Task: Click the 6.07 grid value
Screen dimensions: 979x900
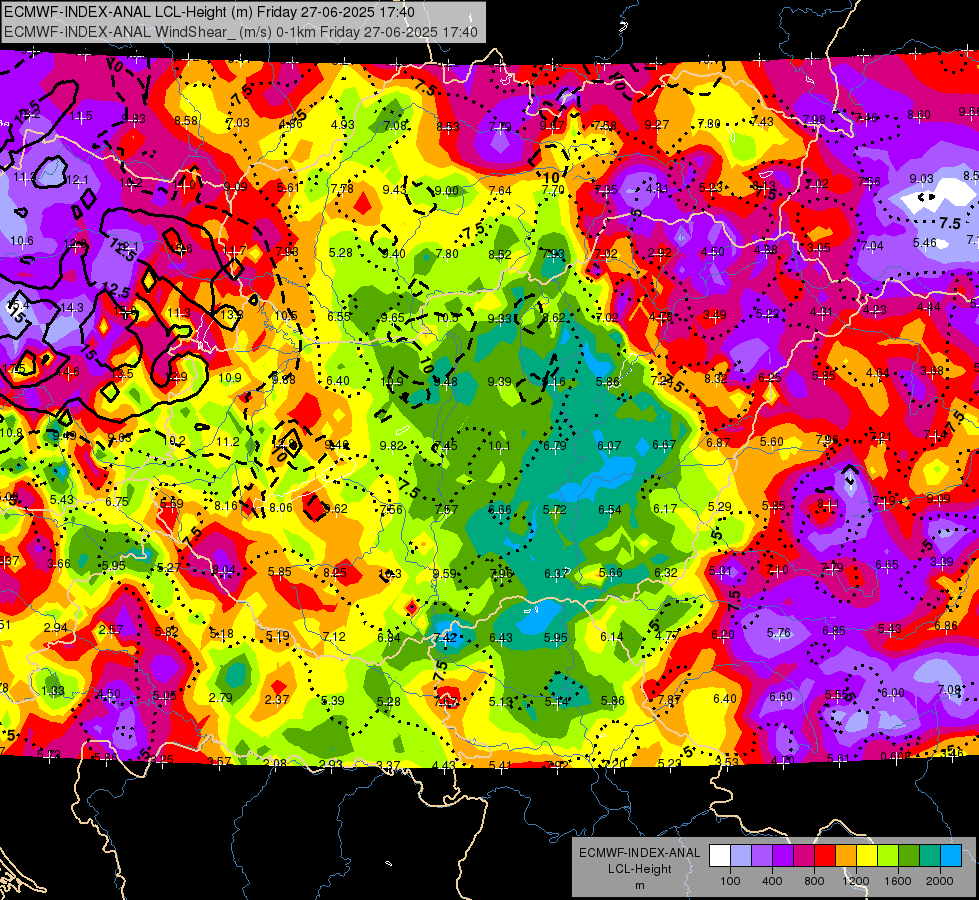Action: pyautogui.click(x=609, y=445)
